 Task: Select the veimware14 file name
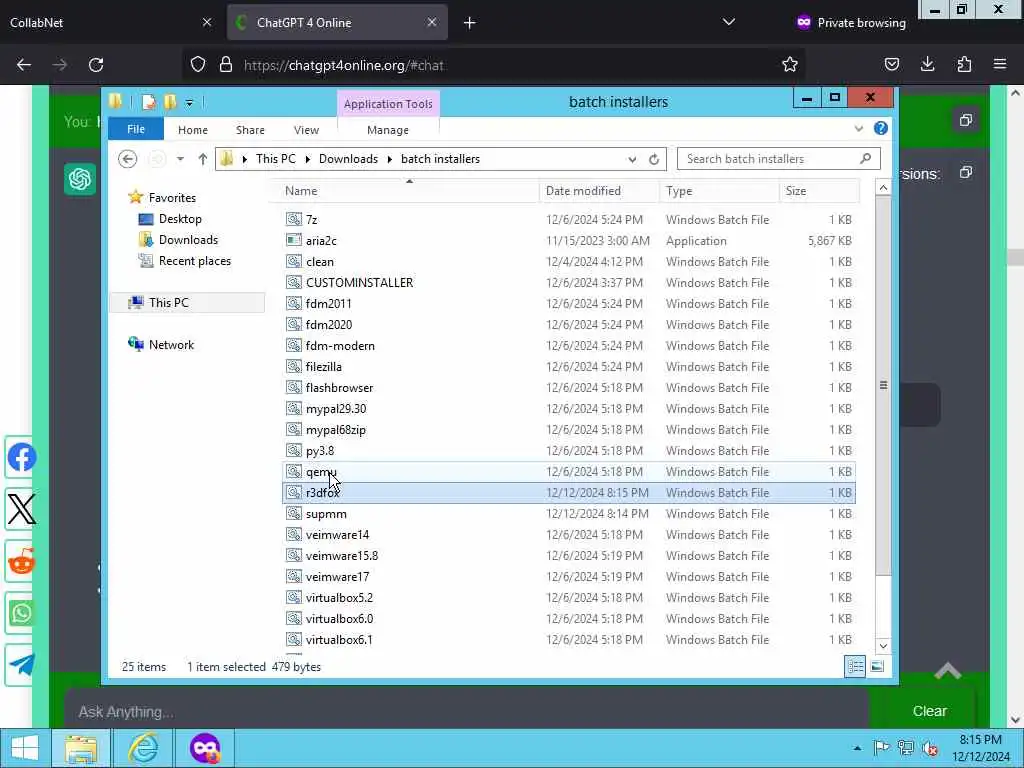337,534
